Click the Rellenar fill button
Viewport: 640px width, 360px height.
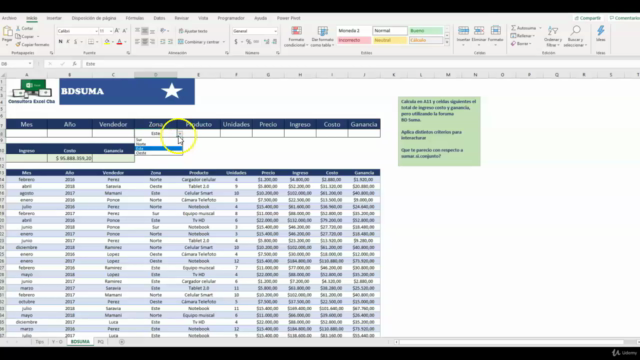click(523, 36)
